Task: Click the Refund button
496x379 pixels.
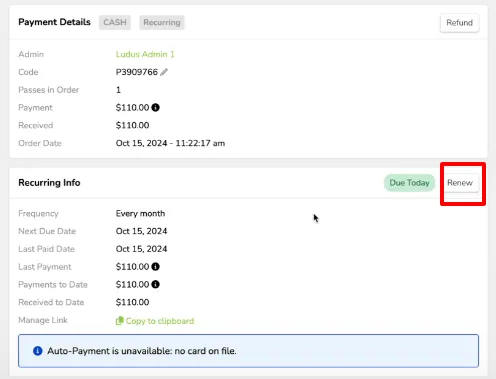Action: tap(459, 23)
